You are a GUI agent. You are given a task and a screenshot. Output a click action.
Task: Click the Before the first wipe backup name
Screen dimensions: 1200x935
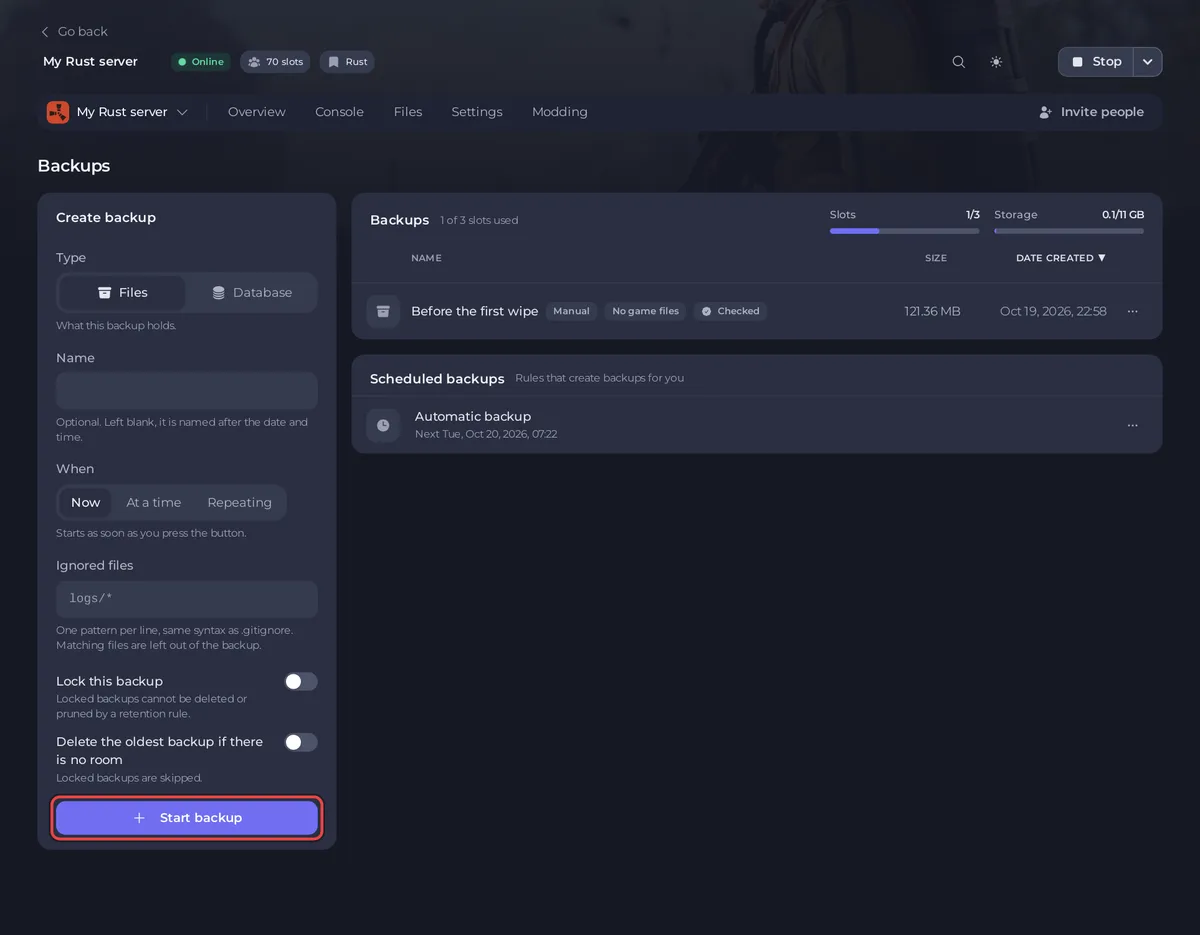(475, 311)
